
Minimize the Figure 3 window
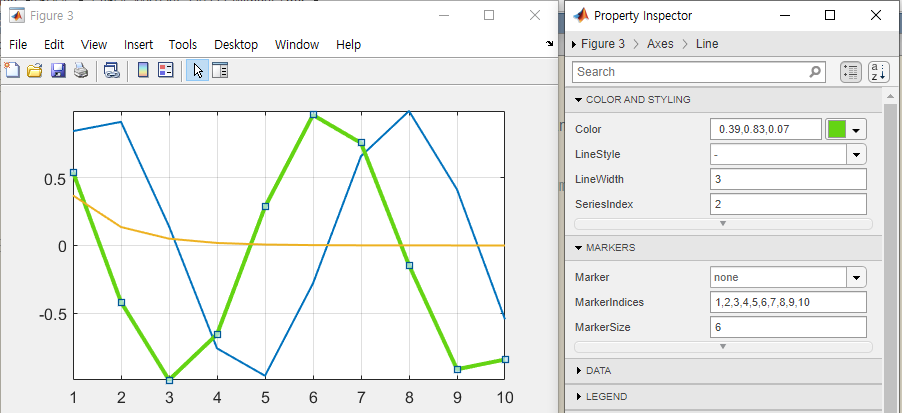(x=444, y=16)
